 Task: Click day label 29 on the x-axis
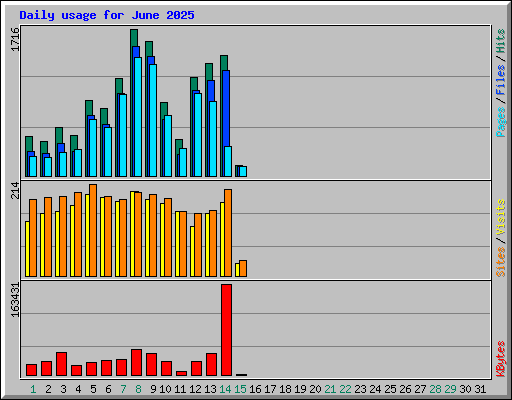click(450, 389)
